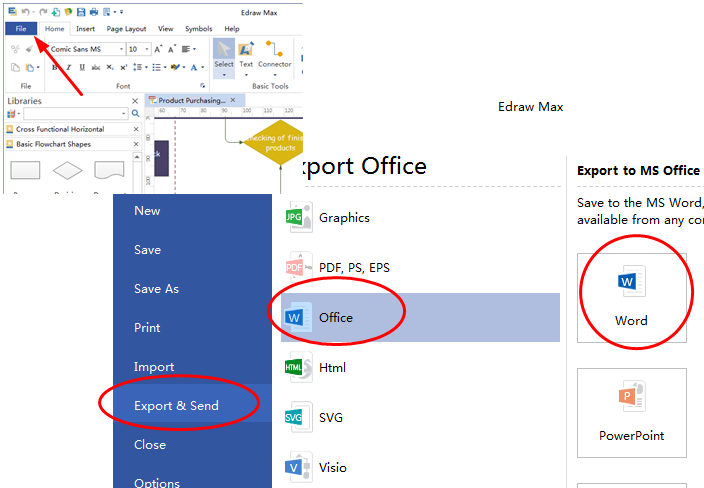The image size is (704, 488).
Task: Toggle Italic text style
Action: [x=69, y=67]
